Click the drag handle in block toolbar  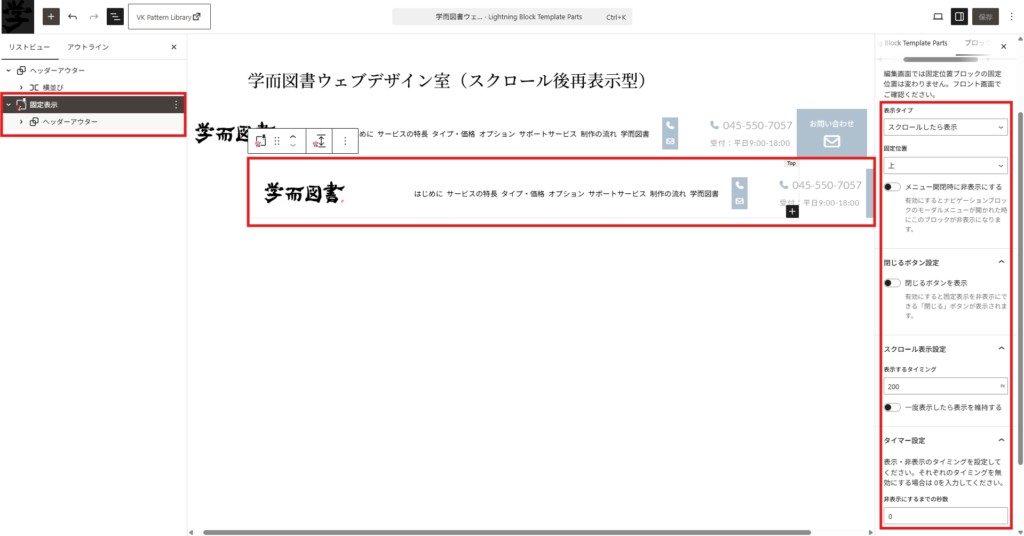[x=277, y=141]
